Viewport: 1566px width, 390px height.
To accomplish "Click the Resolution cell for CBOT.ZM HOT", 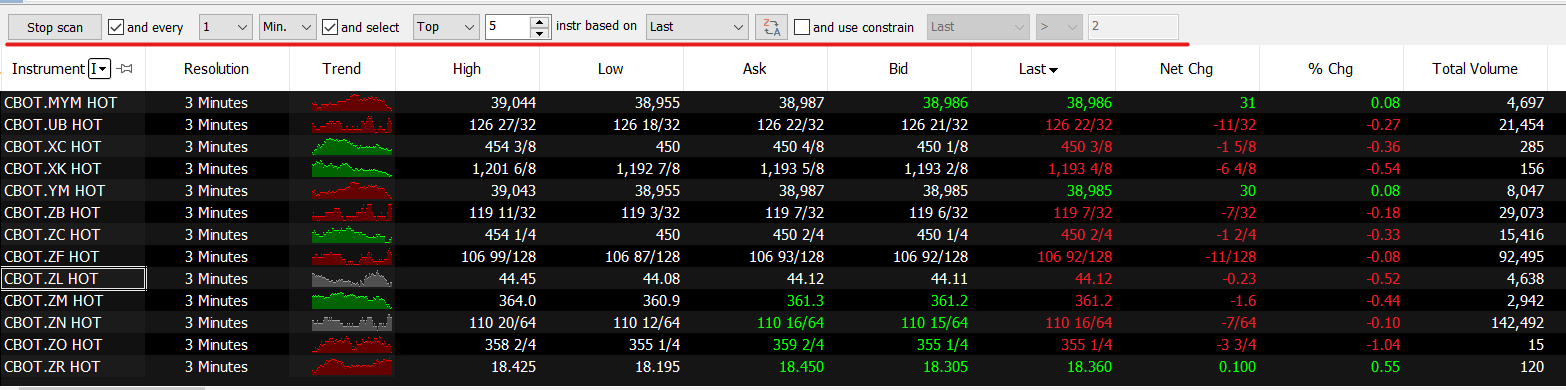I will [217, 300].
